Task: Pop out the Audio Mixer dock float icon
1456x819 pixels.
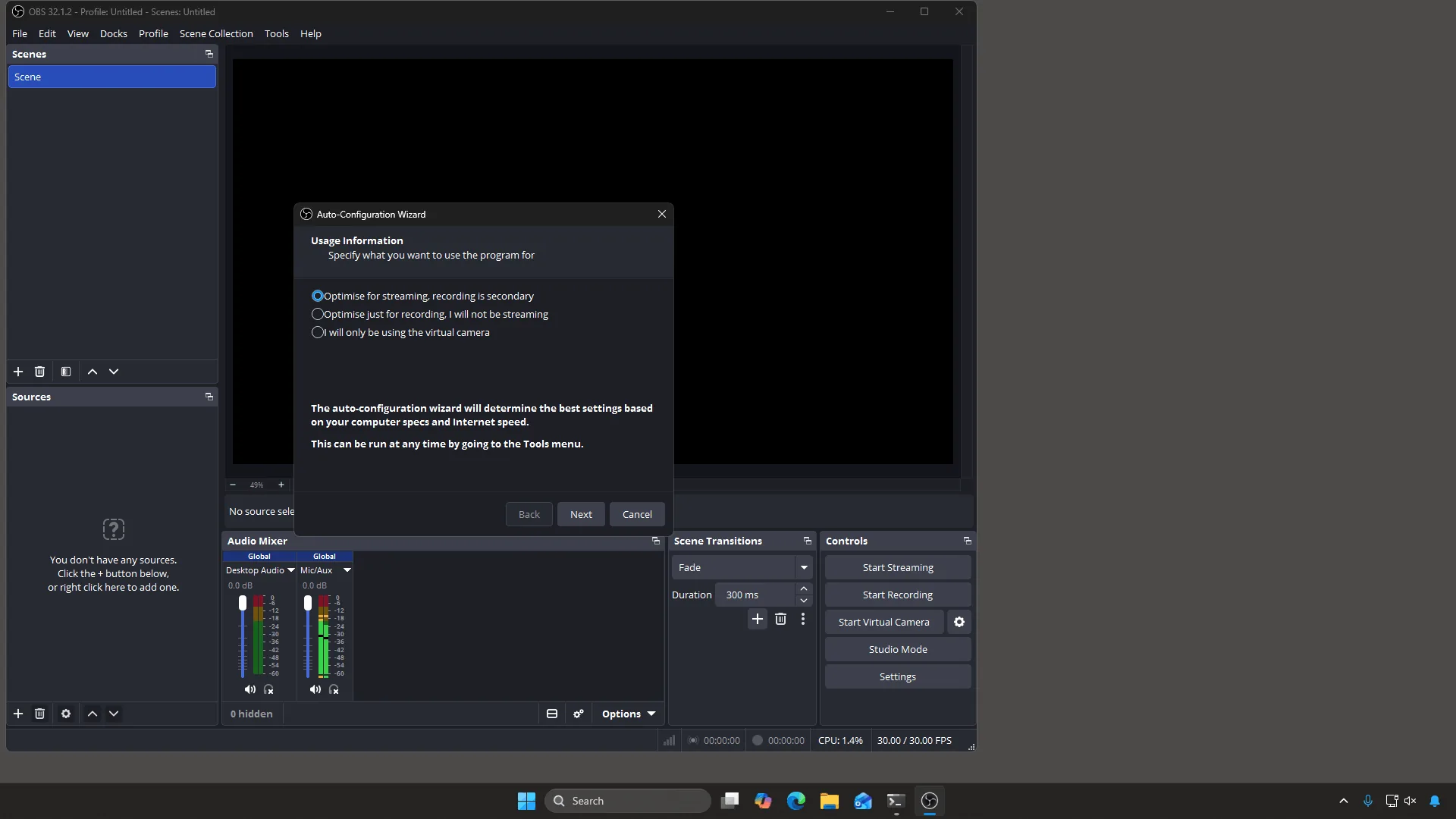Action: (656, 541)
